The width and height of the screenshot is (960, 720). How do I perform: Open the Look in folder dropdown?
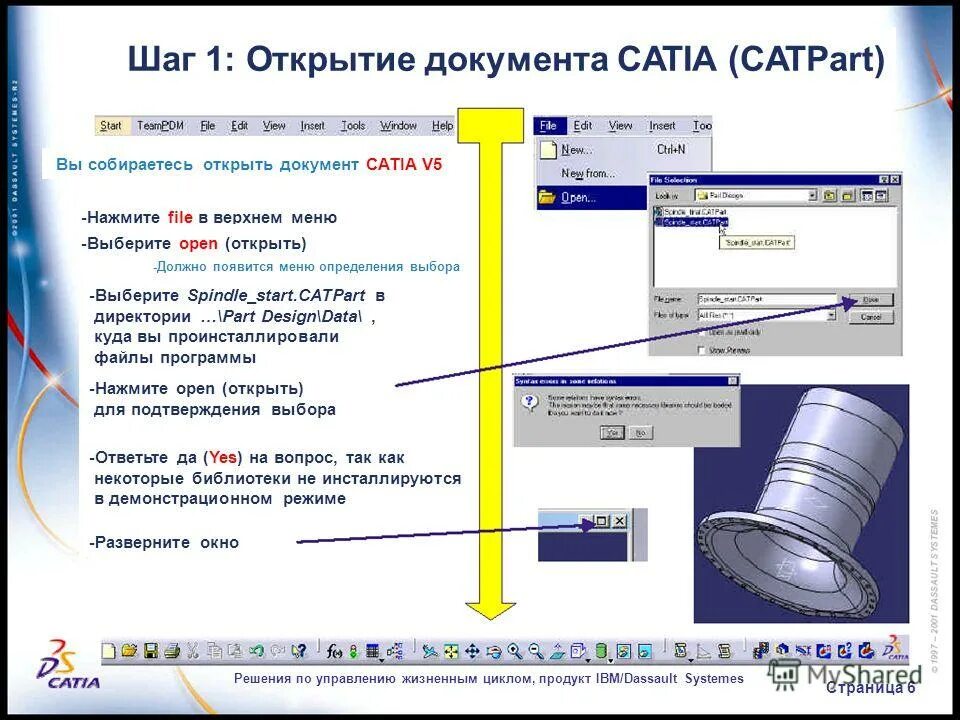click(x=810, y=195)
